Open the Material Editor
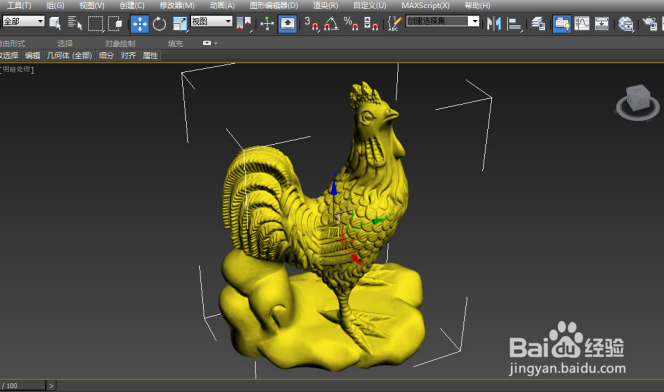This screenshot has width=664, height=392. click(x=625, y=24)
